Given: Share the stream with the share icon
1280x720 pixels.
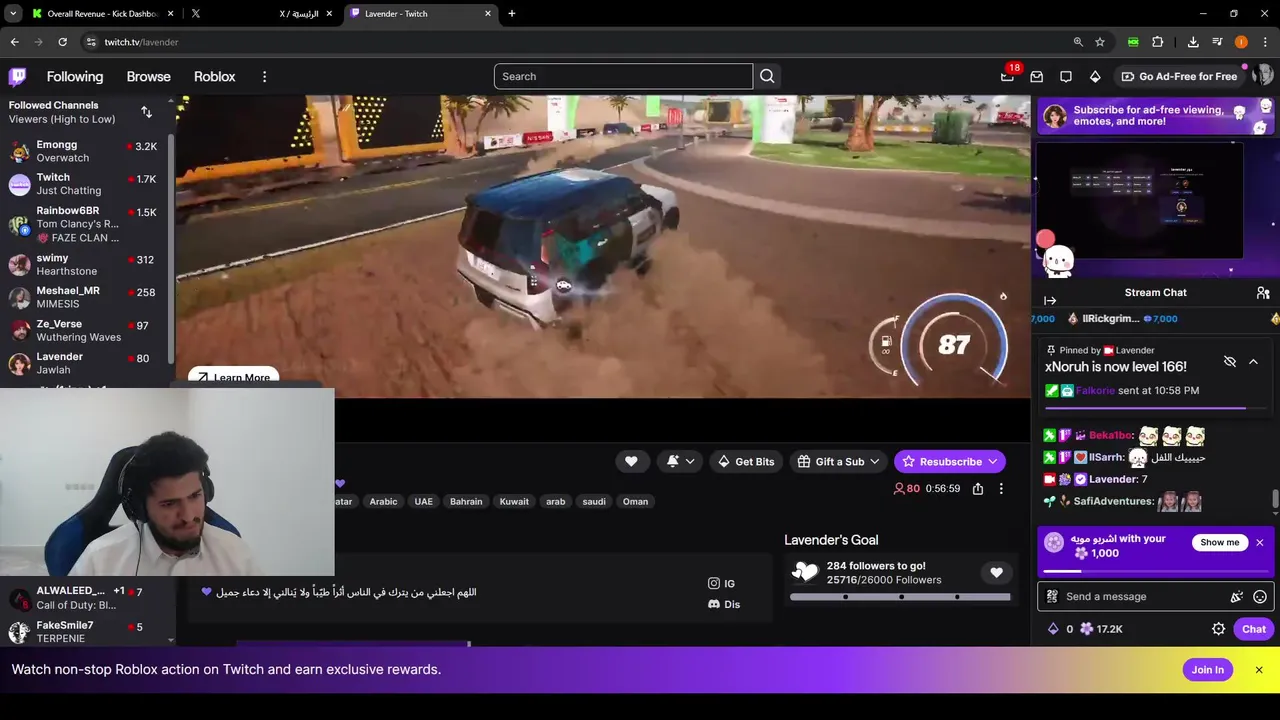Looking at the screenshot, I should pyautogui.click(x=978, y=489).
